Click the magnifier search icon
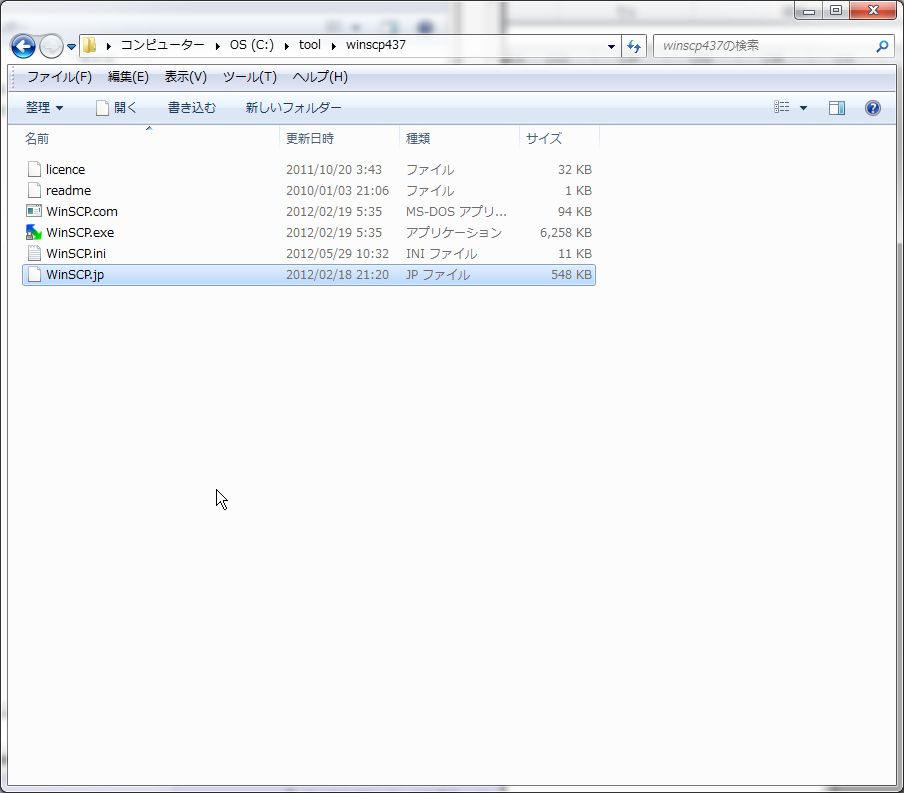This screenshot has width=904, height=793. (x=882, y=46)
